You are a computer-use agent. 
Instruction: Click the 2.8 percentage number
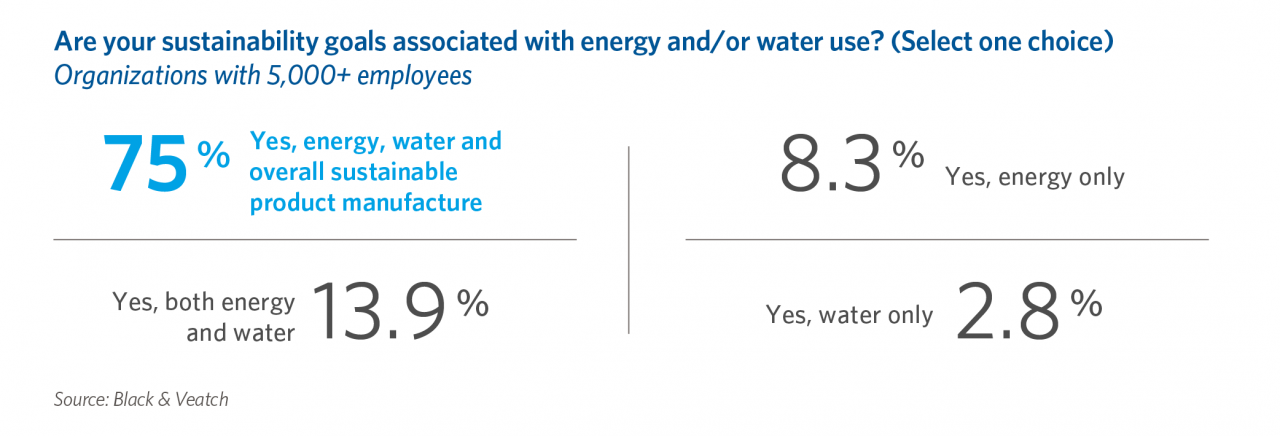[1007, 312]
